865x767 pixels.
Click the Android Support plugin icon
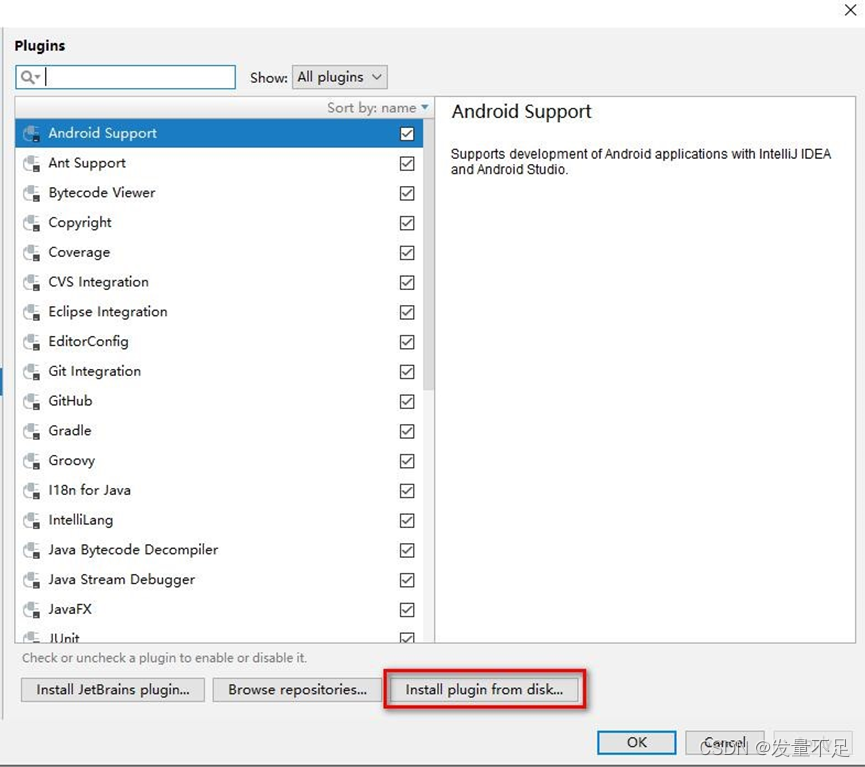click(x=31, y=134)
